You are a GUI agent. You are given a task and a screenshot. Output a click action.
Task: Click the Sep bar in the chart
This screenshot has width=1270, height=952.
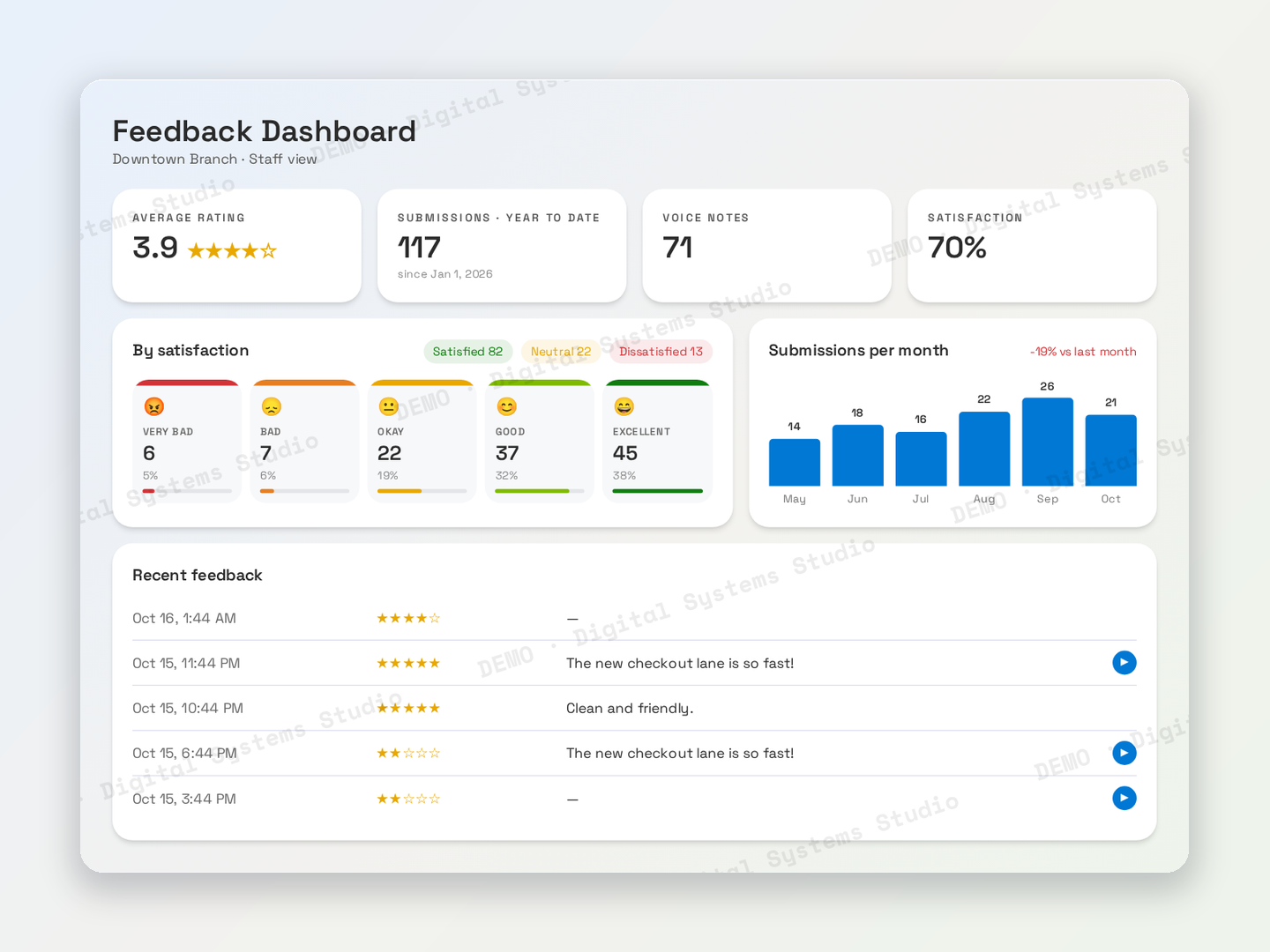click(1048, 442)
